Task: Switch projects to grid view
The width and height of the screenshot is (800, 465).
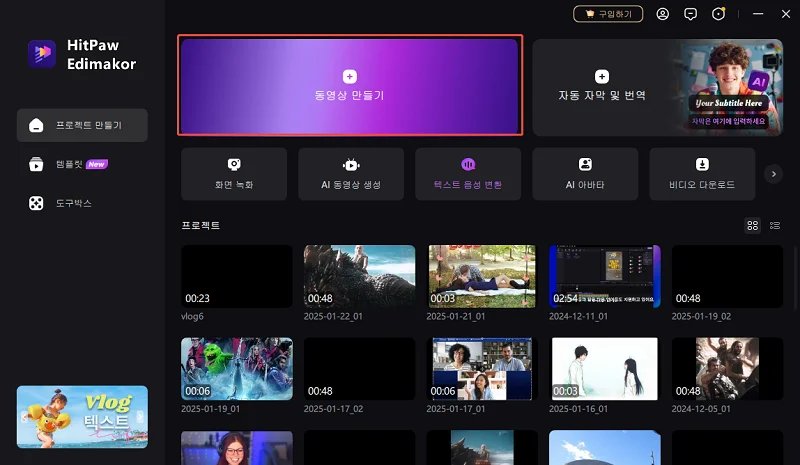Action: 753,226
